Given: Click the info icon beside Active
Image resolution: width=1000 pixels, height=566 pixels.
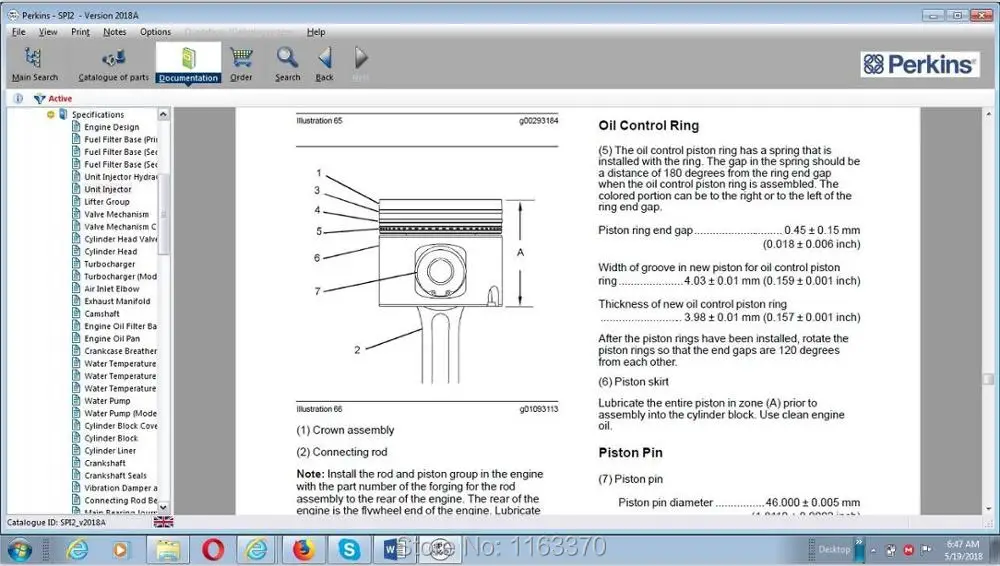Looking at the screenshot, I should click(18, 98).
